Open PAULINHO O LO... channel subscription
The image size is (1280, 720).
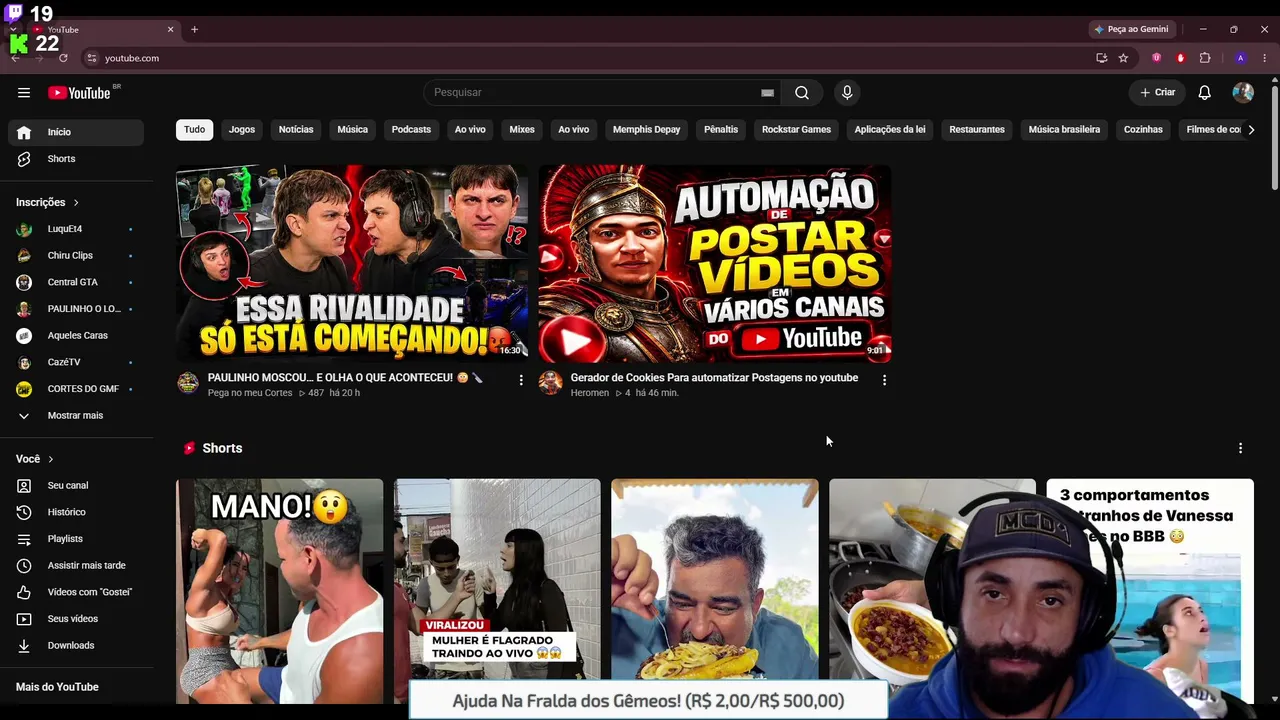click(x=76, y=309)
